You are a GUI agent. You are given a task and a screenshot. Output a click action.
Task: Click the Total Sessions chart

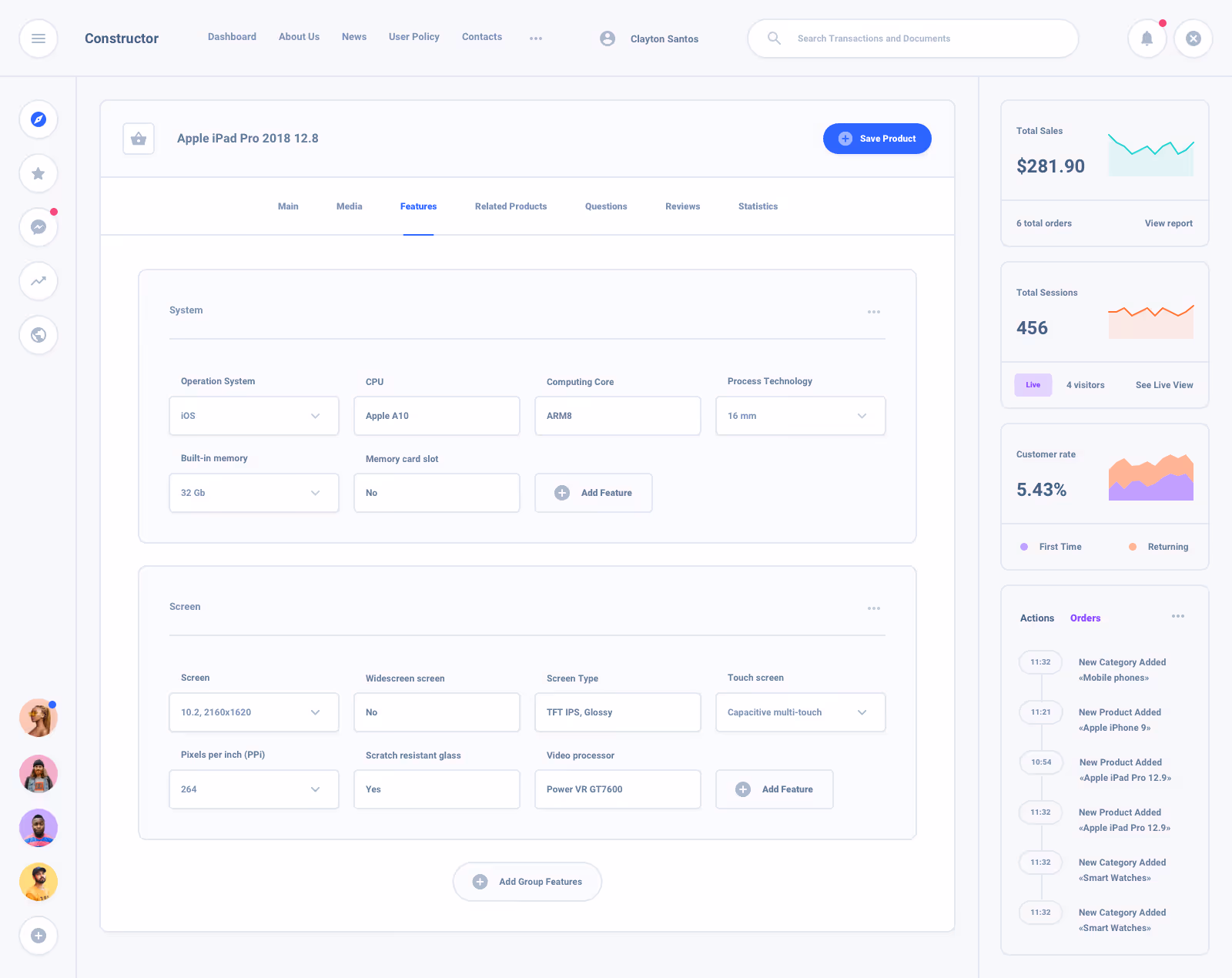1151,321
